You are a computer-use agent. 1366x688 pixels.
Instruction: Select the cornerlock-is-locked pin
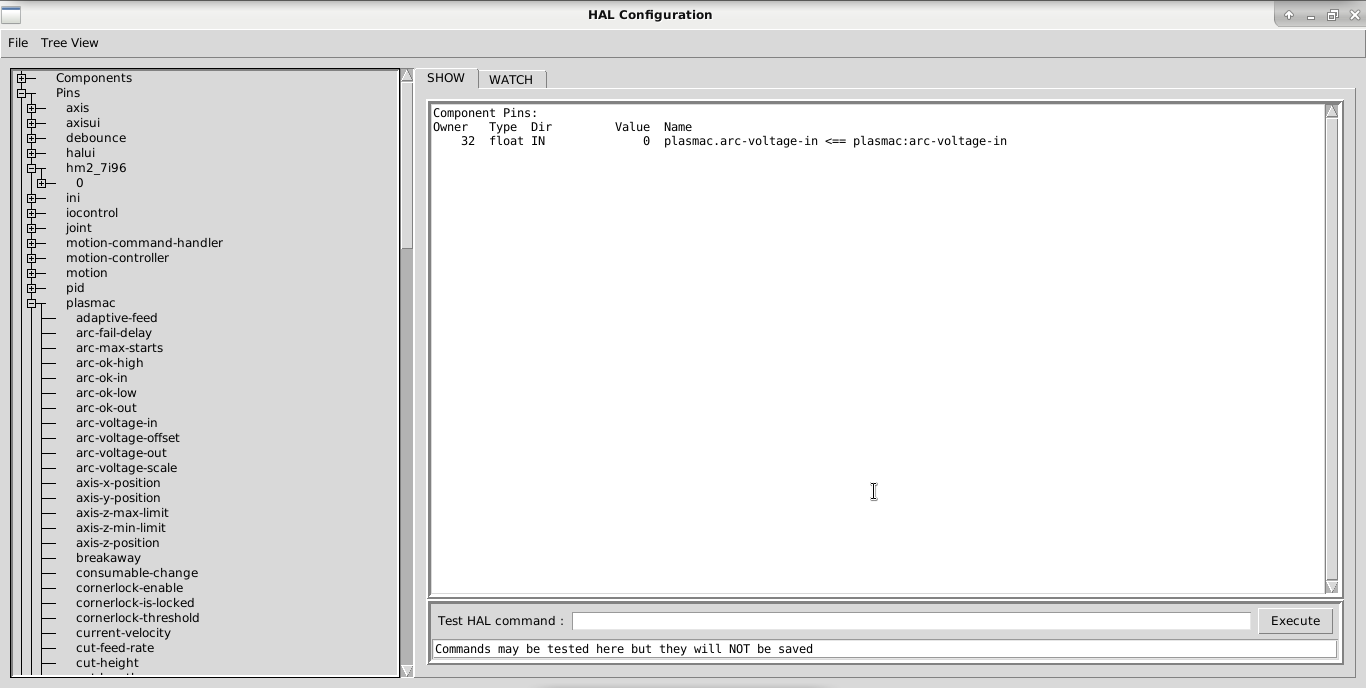click(x=135, y=603)
